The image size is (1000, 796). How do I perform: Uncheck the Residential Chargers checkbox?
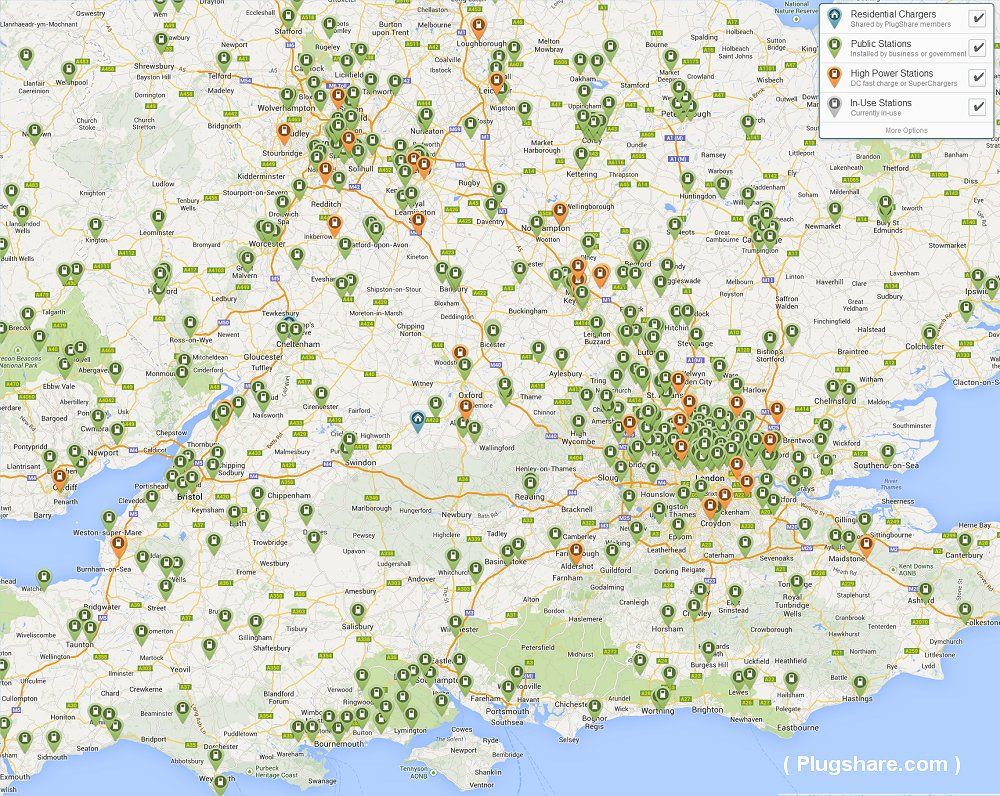(x=977, y=18)
